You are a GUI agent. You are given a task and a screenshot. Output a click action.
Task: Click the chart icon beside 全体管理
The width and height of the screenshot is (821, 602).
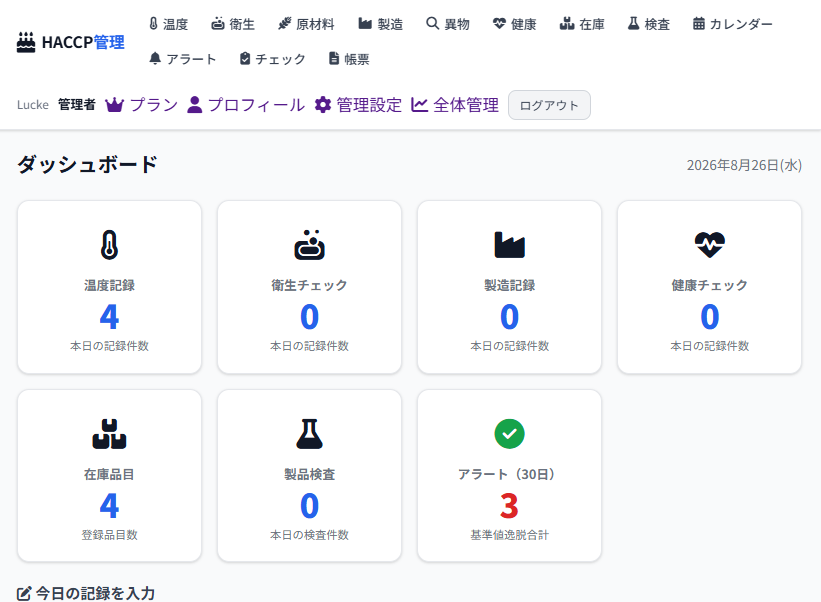pos(419,105)
